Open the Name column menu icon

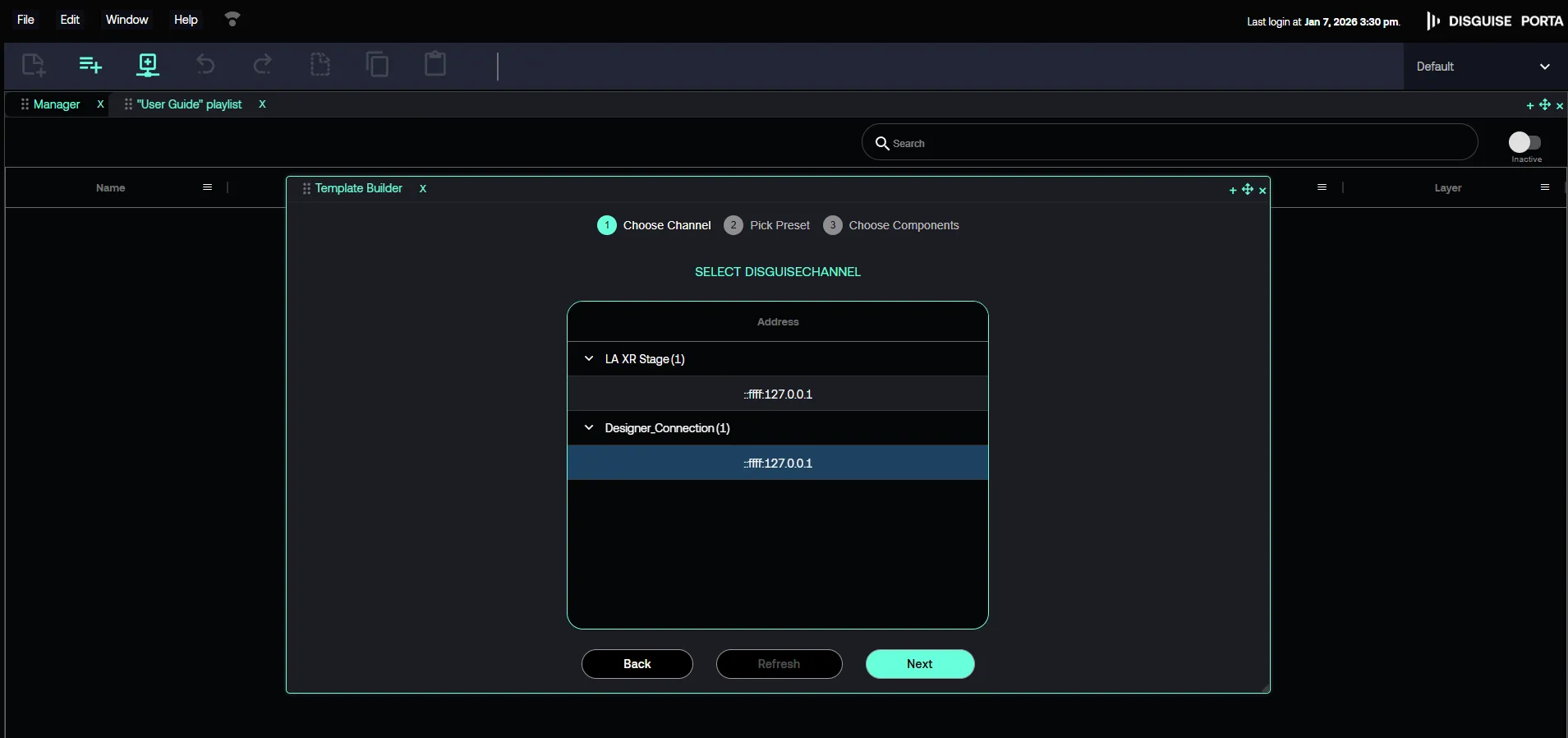point(208,187)
